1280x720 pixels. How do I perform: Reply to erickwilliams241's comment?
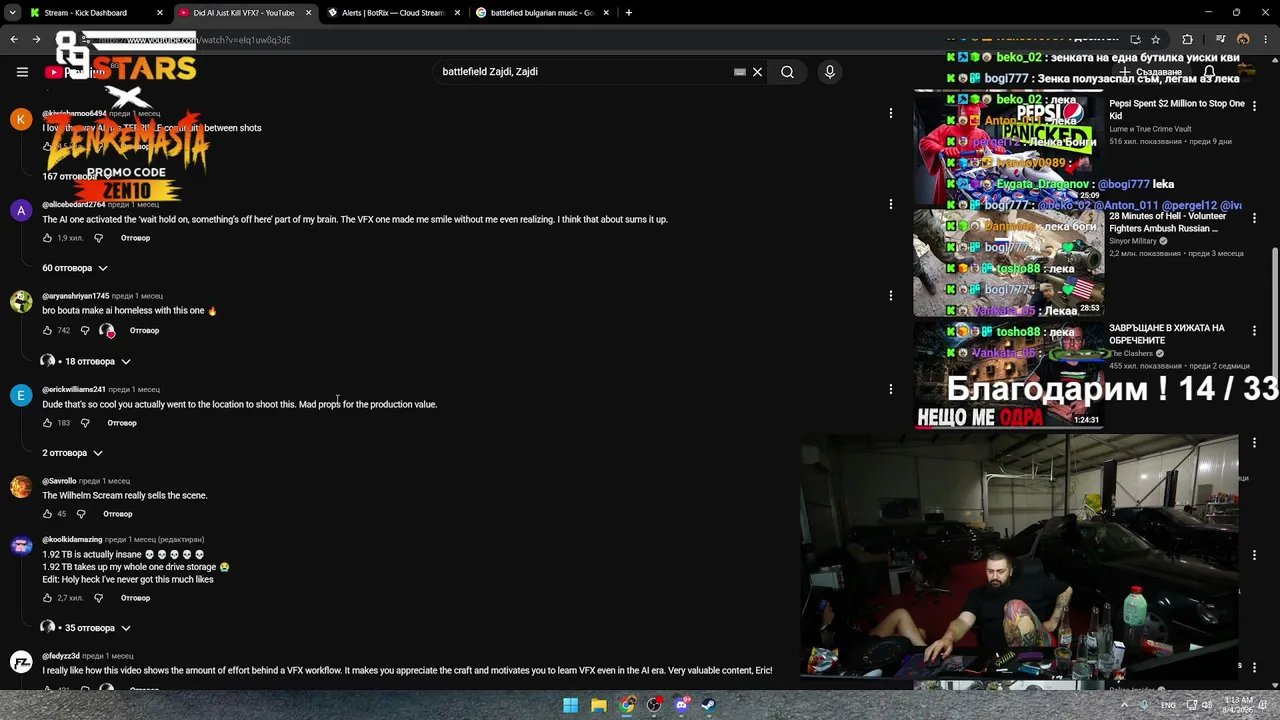click(122, 423)
